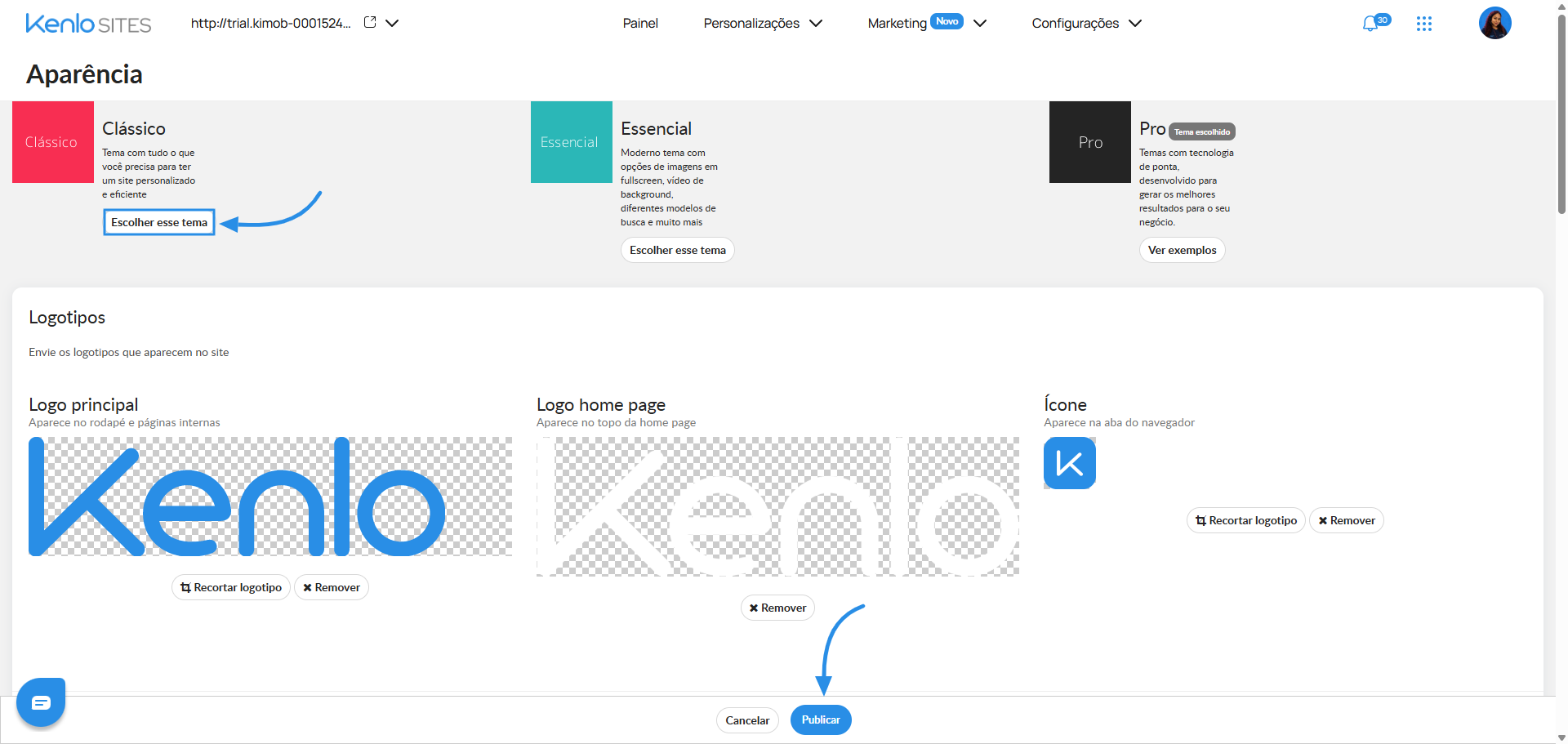The width and height of the screenshot is (1568, 744).
Task: Click the scroll down arrow on the scrollbar
Action: click(1561, 737)
